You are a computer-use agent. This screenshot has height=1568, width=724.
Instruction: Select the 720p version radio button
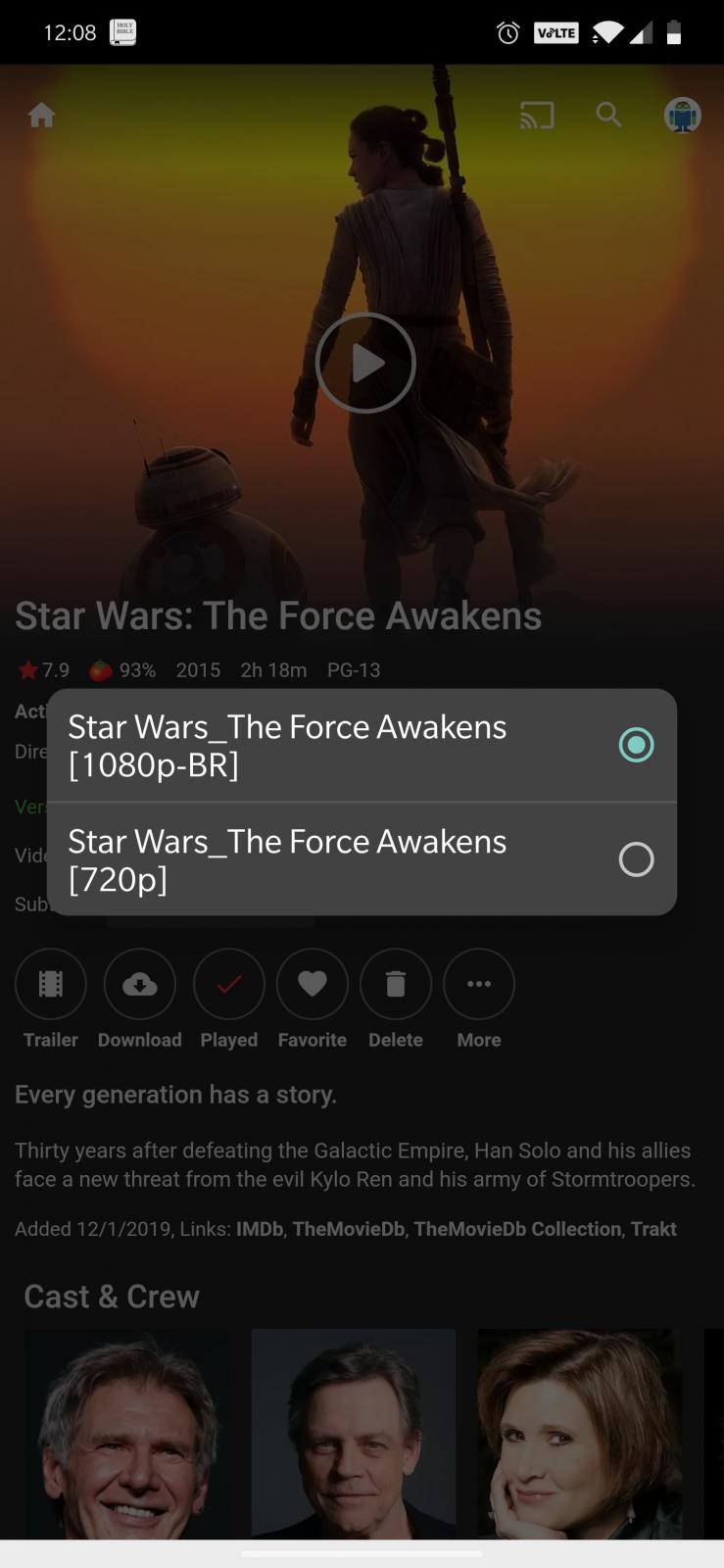tap(636, 859)
